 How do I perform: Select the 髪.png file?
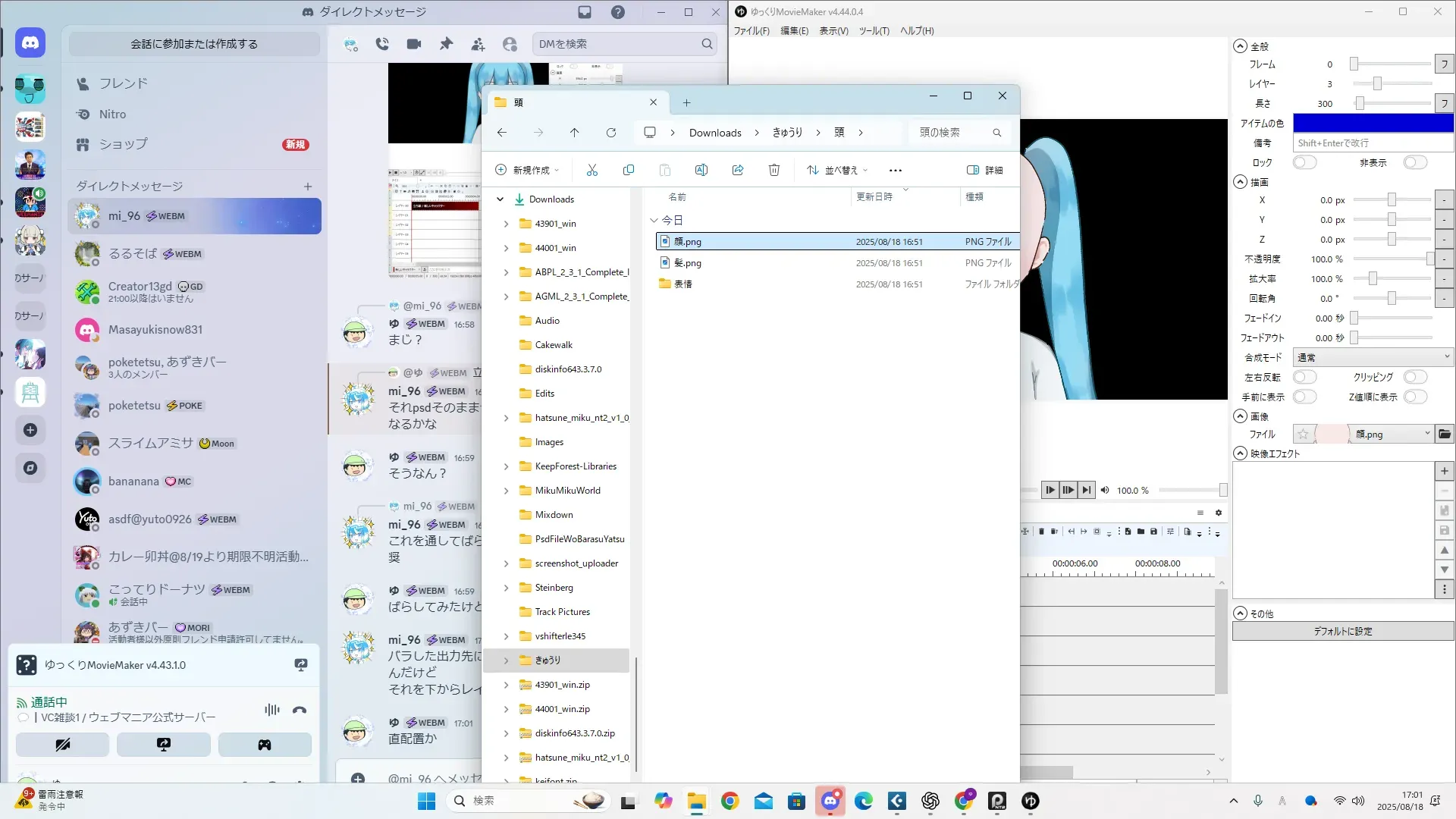point(688,263)
